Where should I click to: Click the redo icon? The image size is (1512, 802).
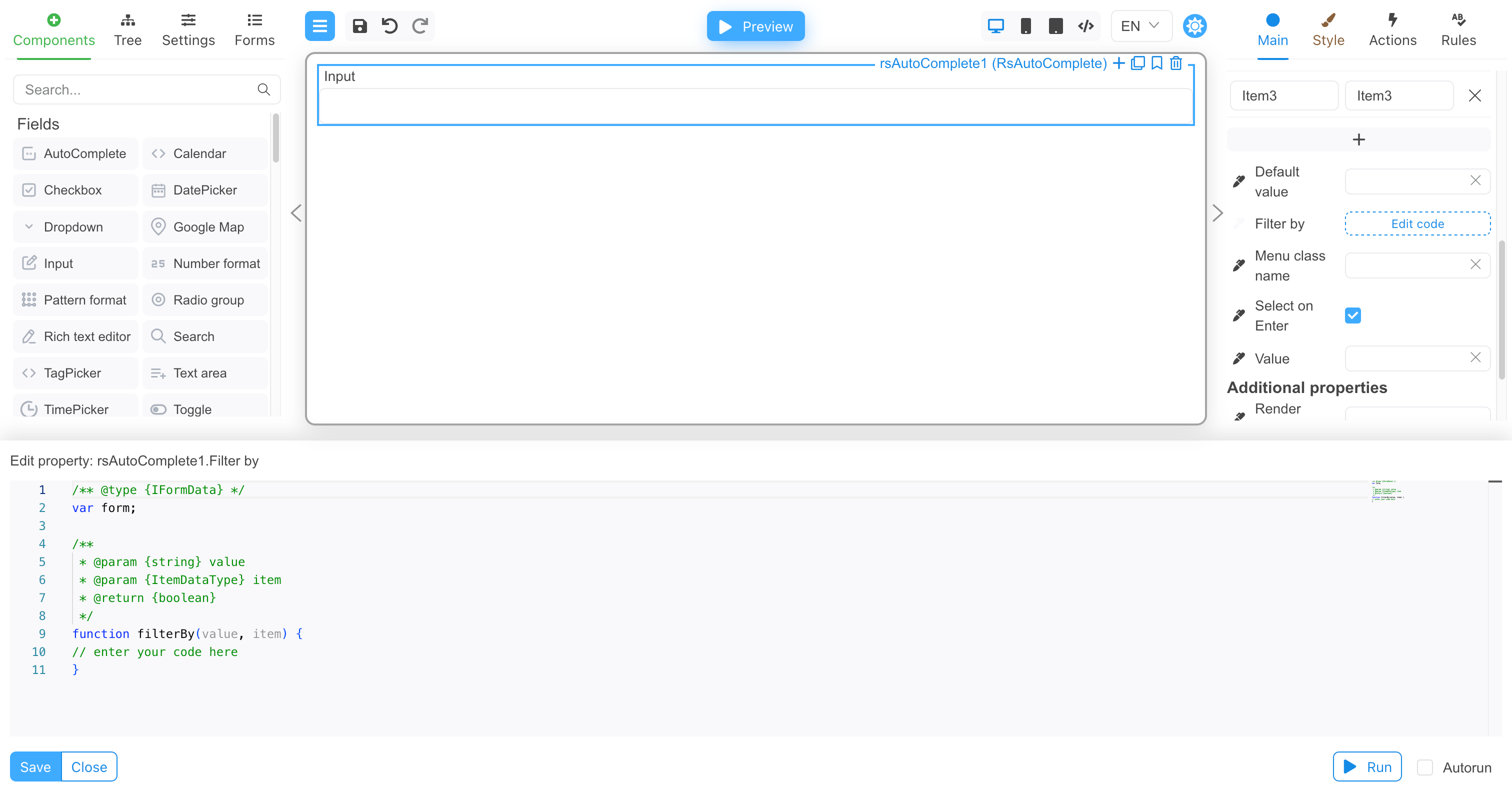tap(419, 26)
